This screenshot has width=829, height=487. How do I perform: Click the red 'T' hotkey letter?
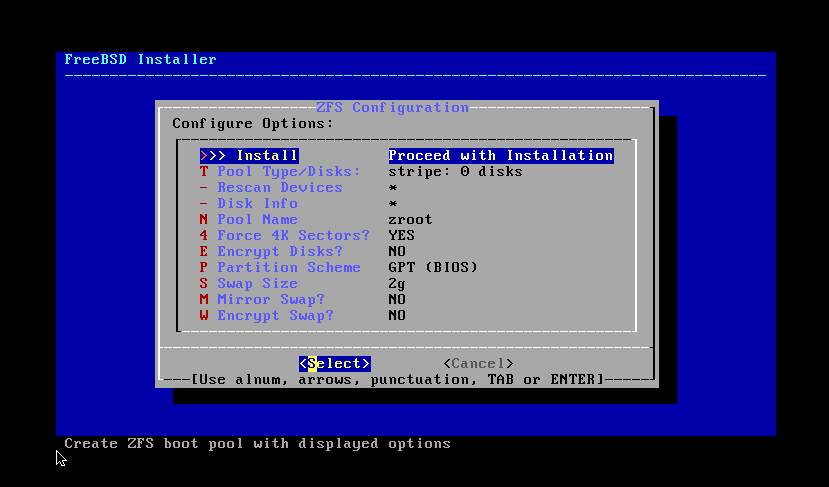(x=204, y=172)
